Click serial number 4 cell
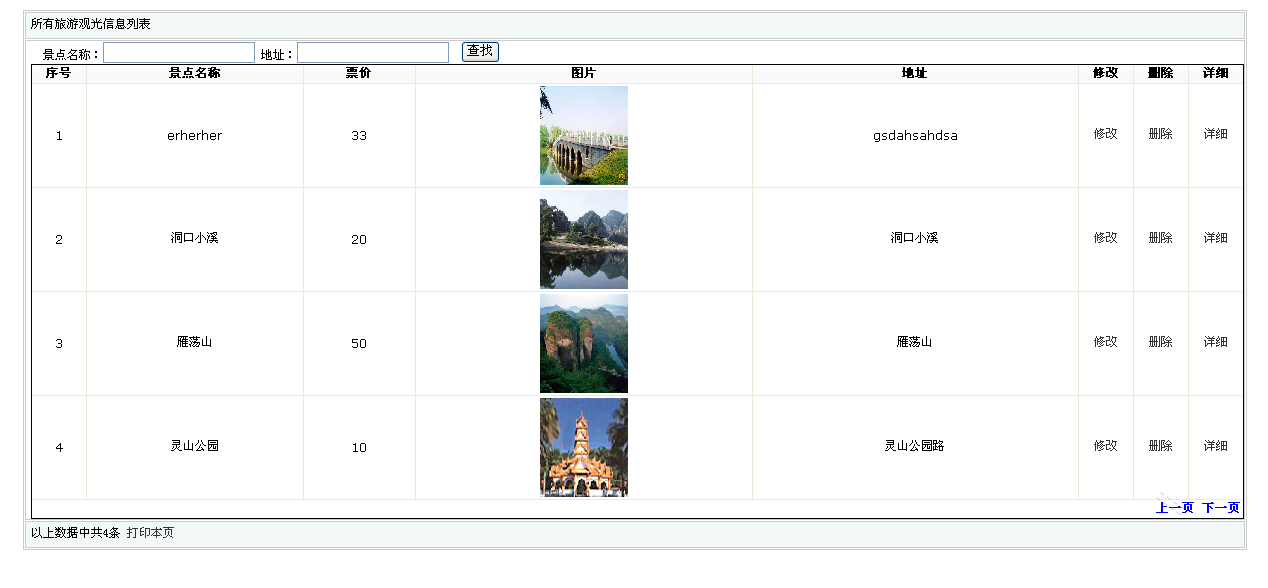The height and width of the screenshot is (588, 1268). coord(59,448)
